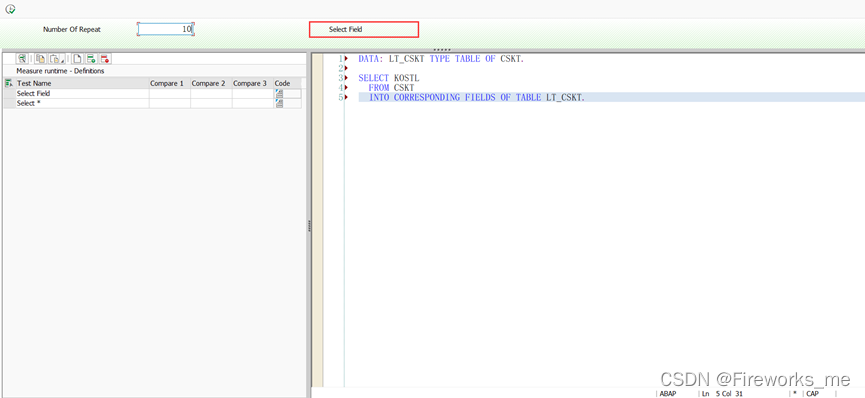The height and width of the screenshot is (398, 865).
Task: Click the green Insert Row icon
Action: [x=91, y=58]
